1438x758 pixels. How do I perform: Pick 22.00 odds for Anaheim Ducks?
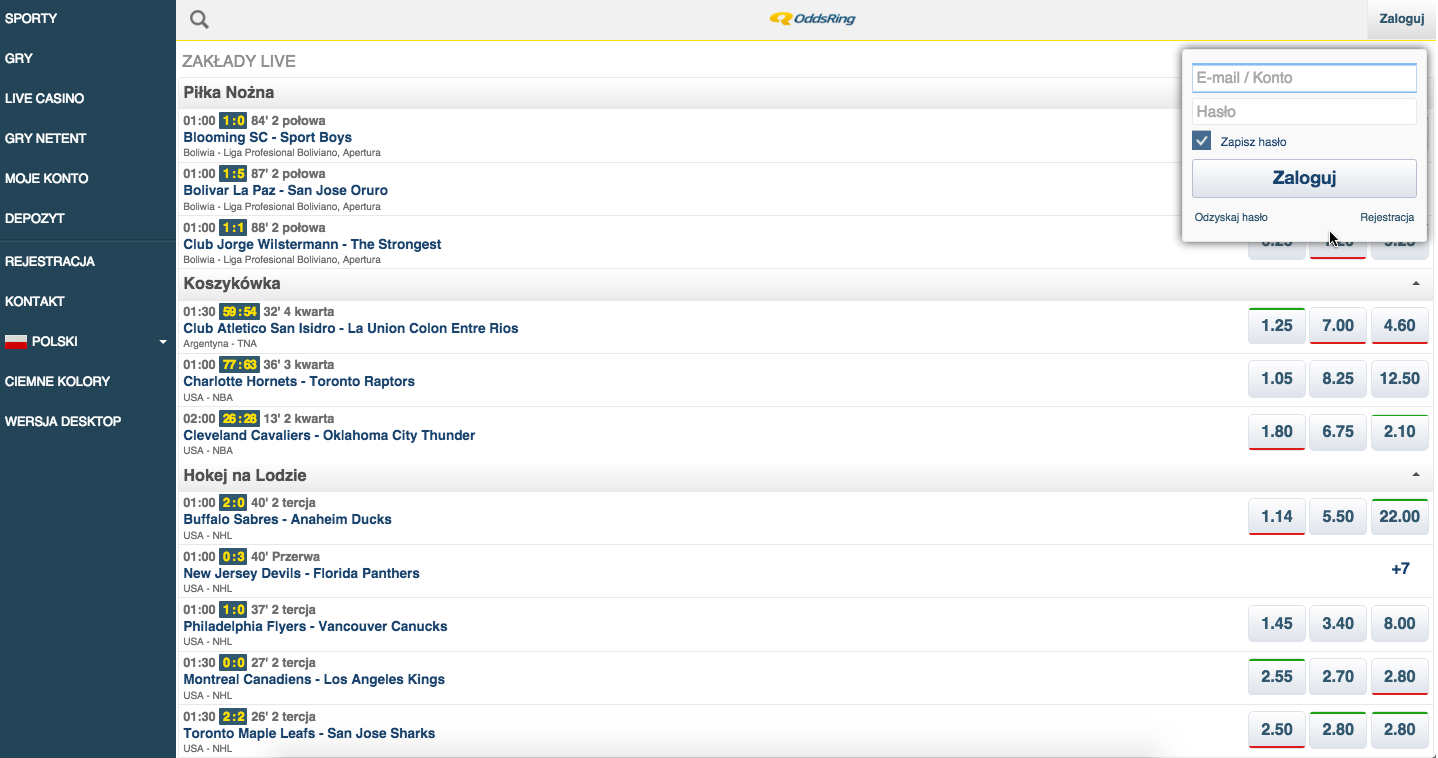[x=1399, y=516]
